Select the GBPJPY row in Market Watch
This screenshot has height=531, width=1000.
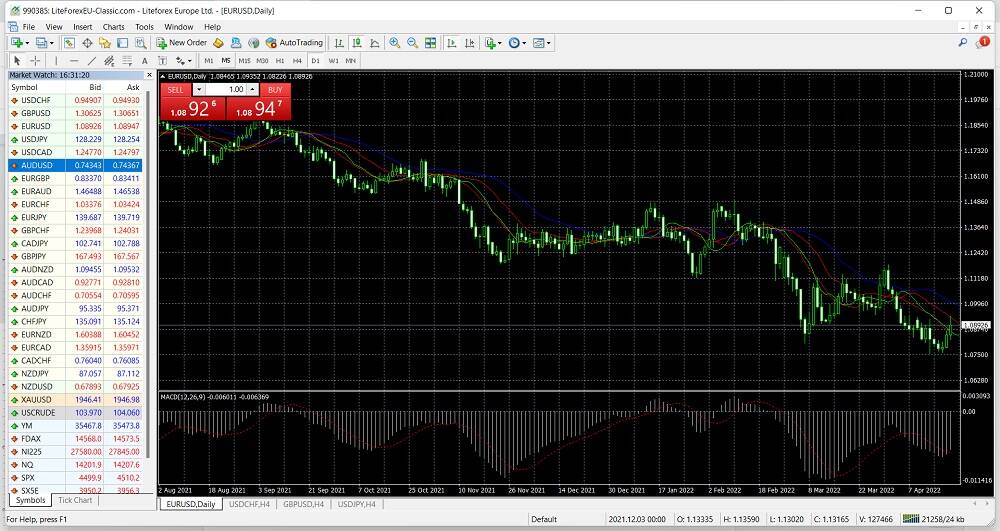tap(75, 256)
